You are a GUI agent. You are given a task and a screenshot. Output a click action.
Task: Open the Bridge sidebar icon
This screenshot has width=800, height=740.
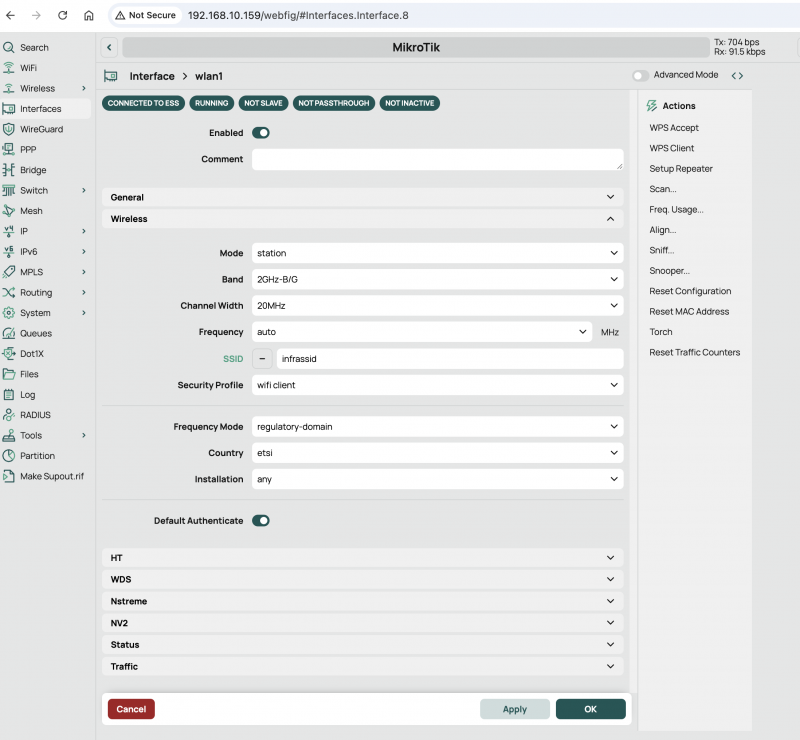click(x=9, y=170)
